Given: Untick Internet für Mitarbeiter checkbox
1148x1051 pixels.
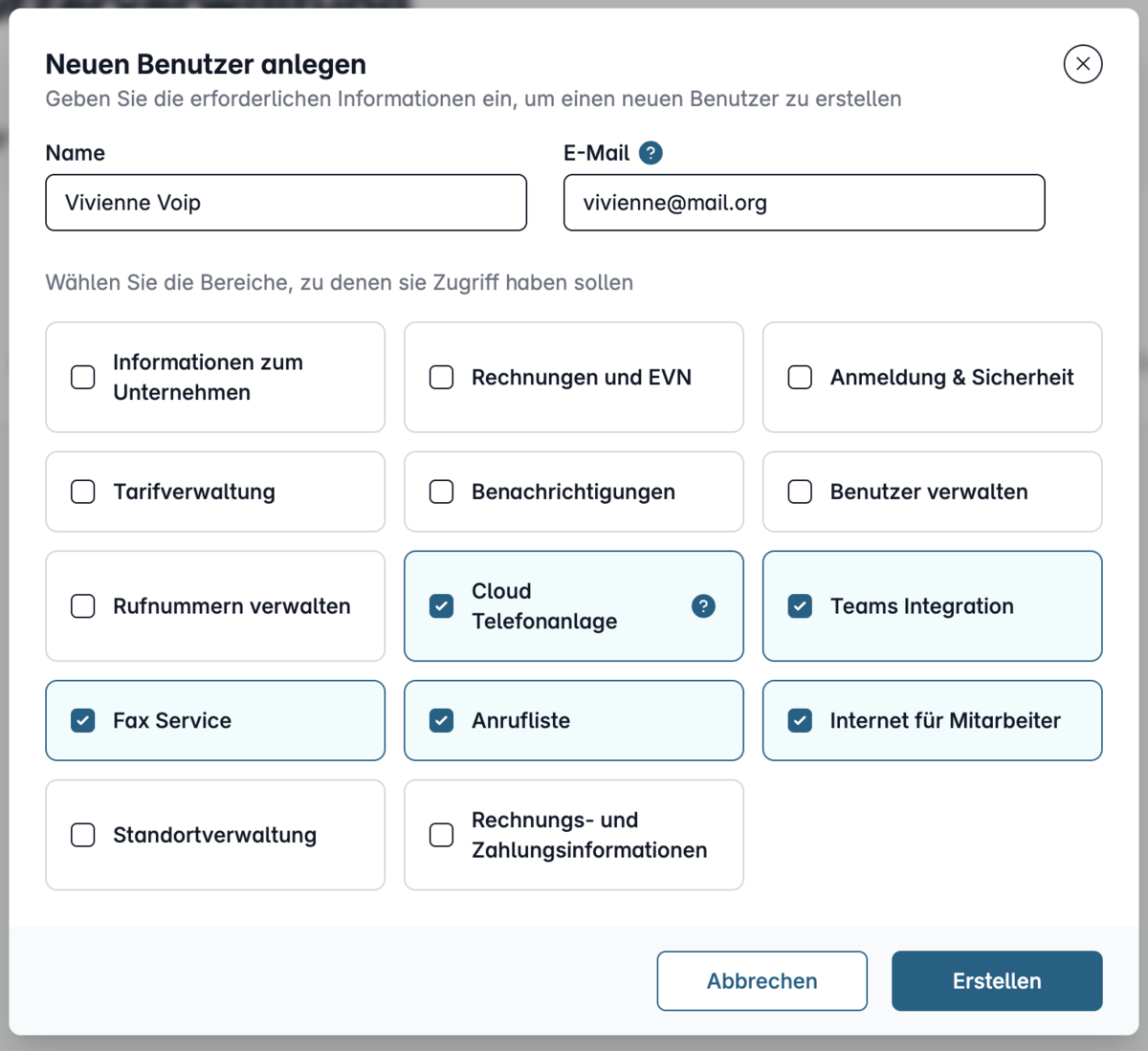Looking at the screenshot, I should [x=800, y=720].
